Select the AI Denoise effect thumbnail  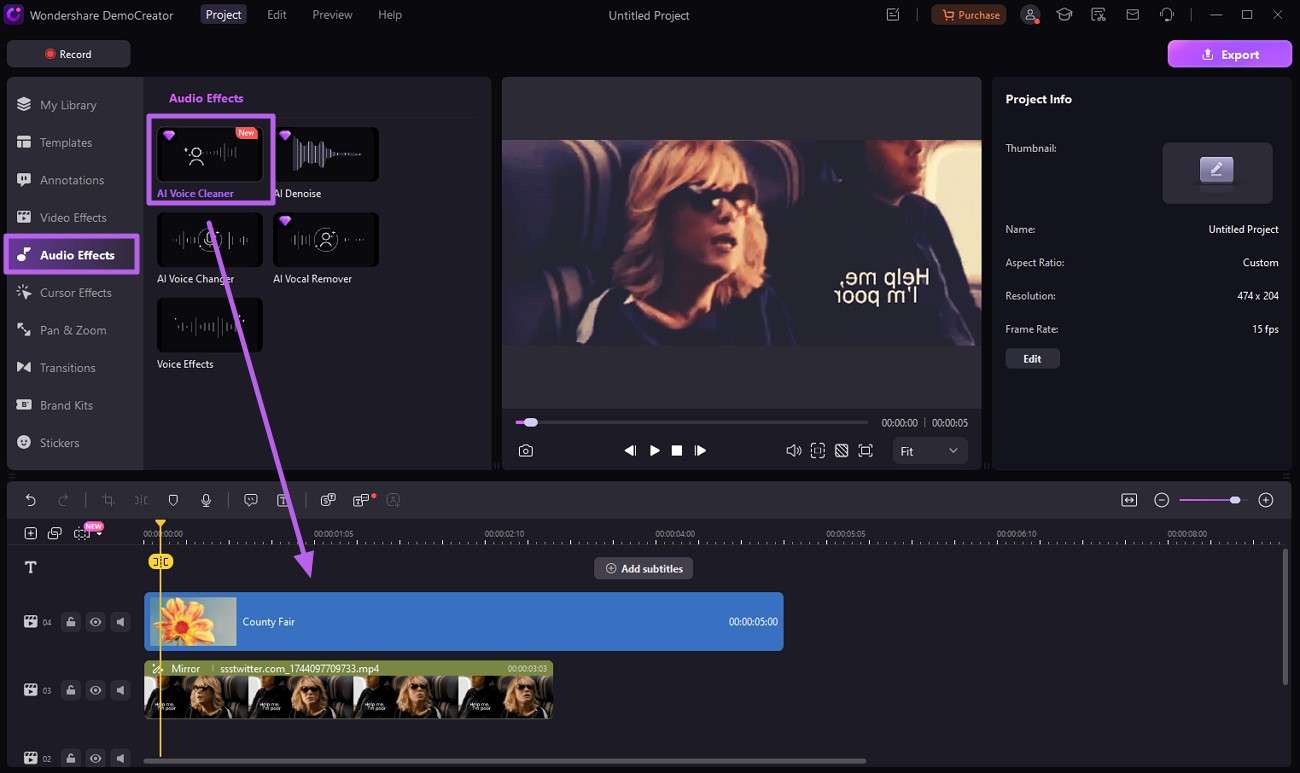click(x=326, y=154)
